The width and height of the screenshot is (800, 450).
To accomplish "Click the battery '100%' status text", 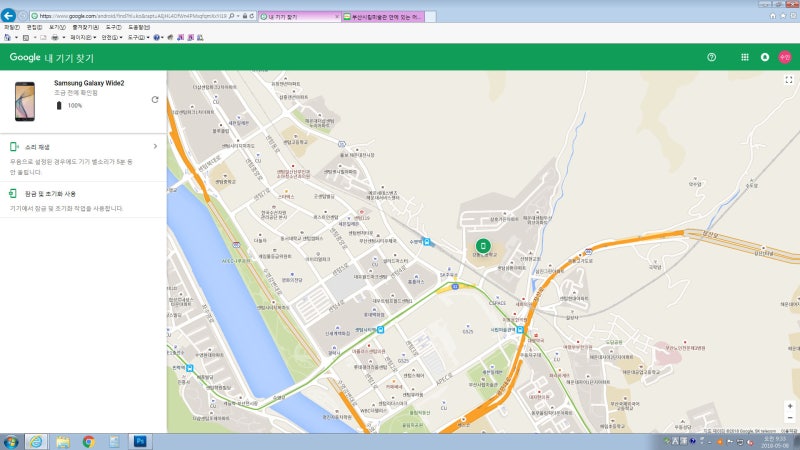I will point(74,106).
